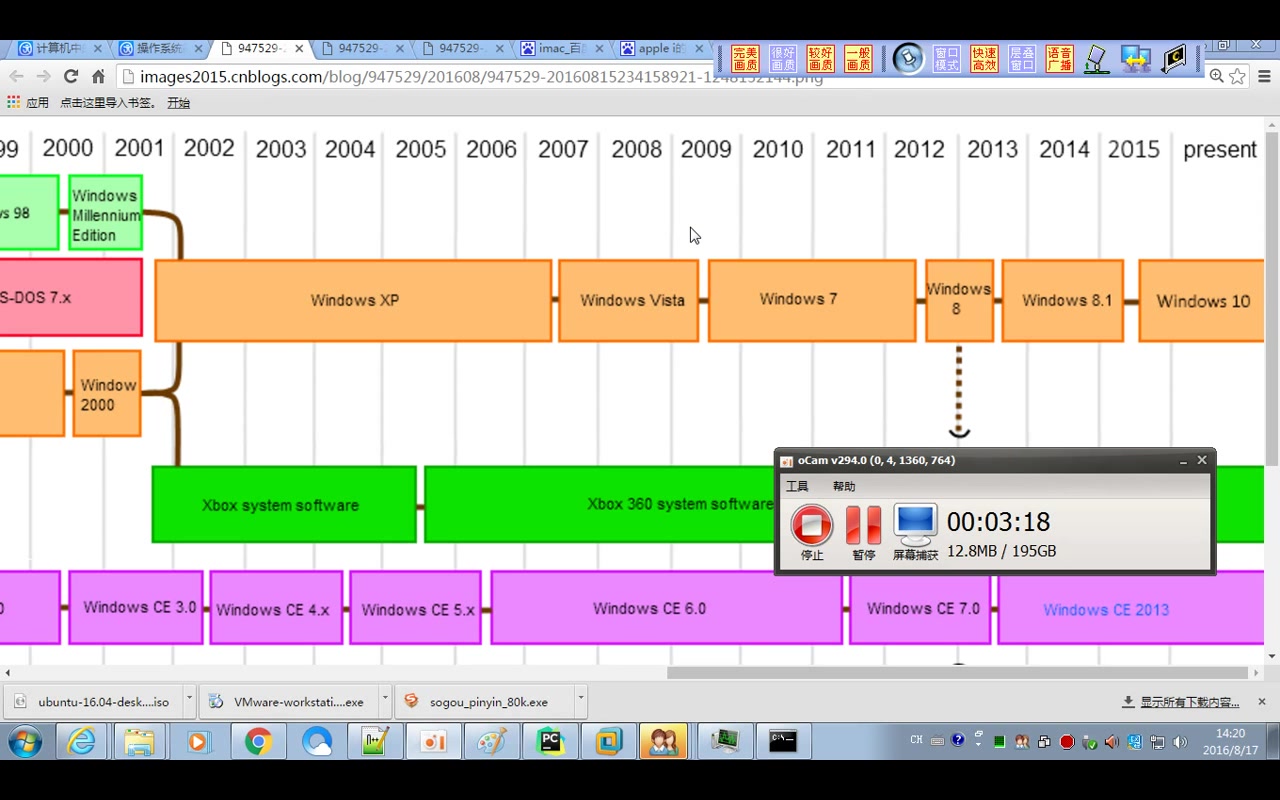Toggle 快速高效 mode in overlay toolbar
Image resolution: width=1280 pixels, height=800 pixels.
(984, 59)
